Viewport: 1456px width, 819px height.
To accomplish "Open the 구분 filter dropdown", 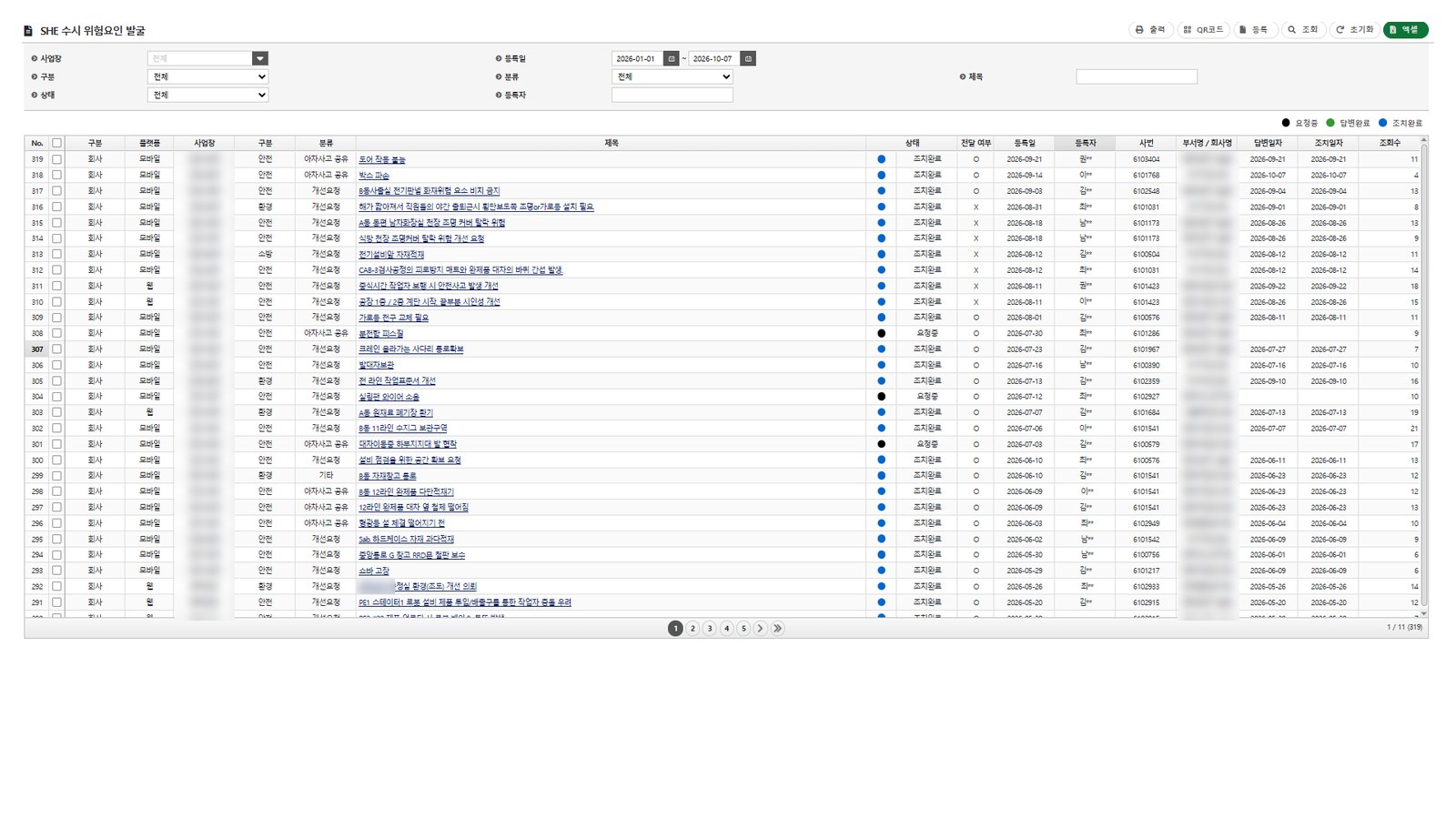I will [207, 76].
